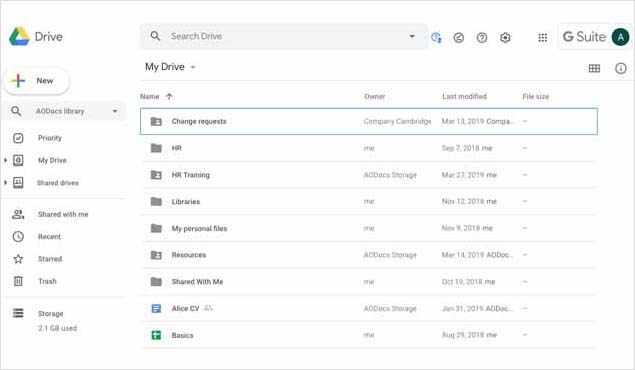Viewport: 635px width, 370px height.
Task: Reverse sort direction arrow next to Name
Action: [x=169, y=96]
